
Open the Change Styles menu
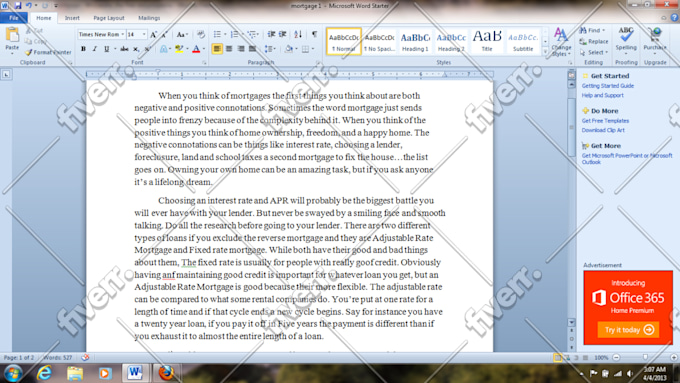coord(561,42)
